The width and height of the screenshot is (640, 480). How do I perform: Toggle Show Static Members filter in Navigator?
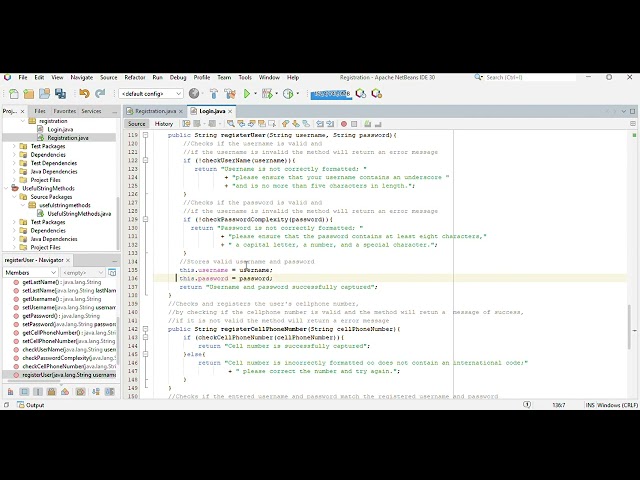click(x=38, y=392)
